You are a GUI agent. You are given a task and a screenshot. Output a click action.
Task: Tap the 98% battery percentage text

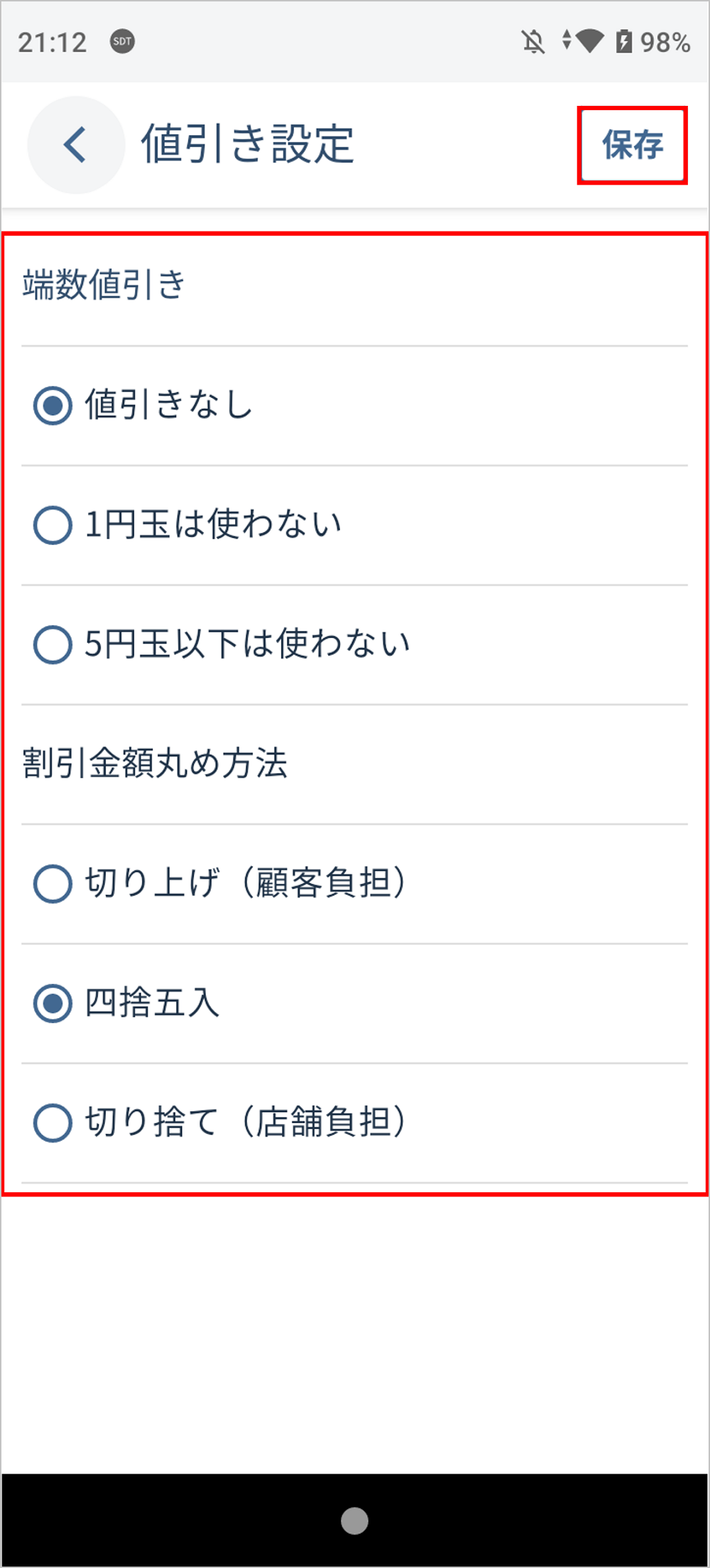click(x=665, y=43)
